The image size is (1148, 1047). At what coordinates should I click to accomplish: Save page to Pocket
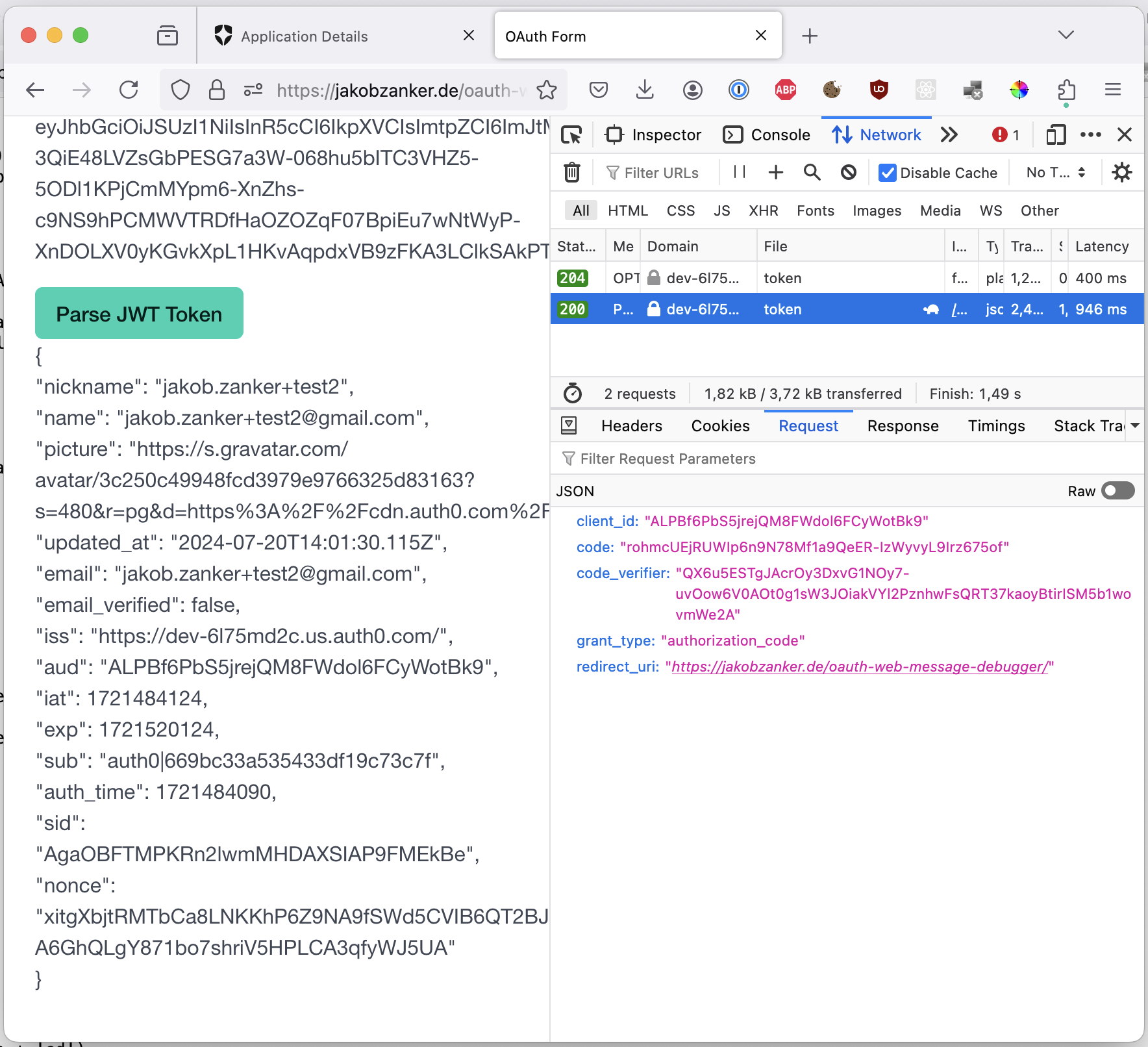coord(599,90)
